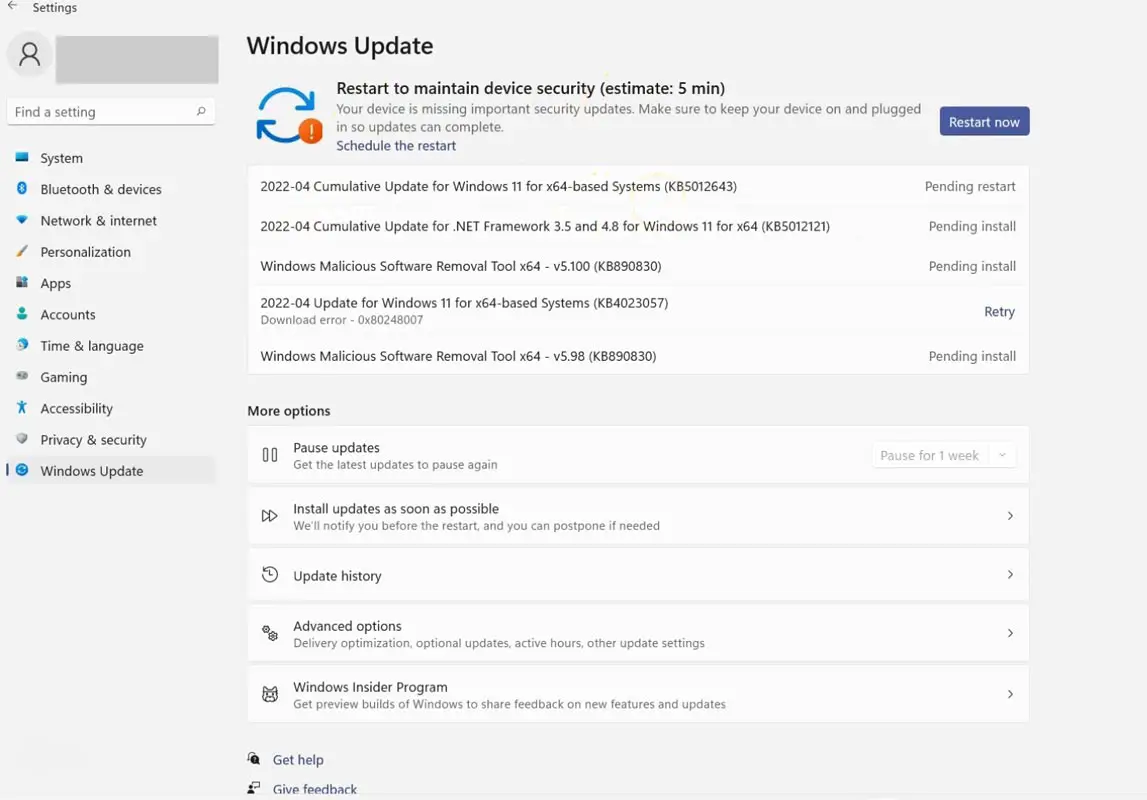Screen dimensions: 1147x800
Task: Click the Gaming controller icon
Action: (22, 376)
